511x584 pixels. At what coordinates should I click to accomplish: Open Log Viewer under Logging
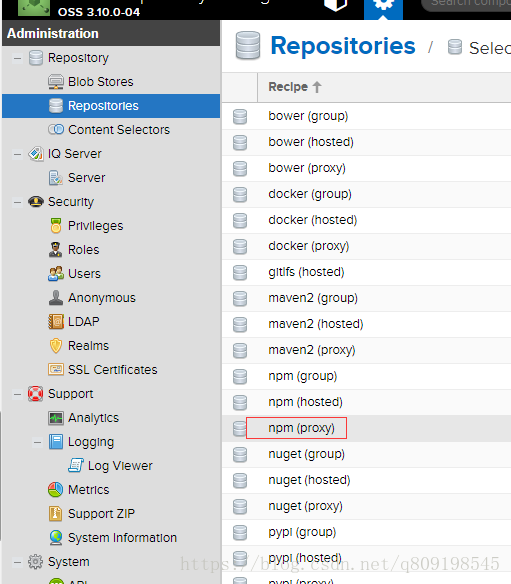coord(120,466)
